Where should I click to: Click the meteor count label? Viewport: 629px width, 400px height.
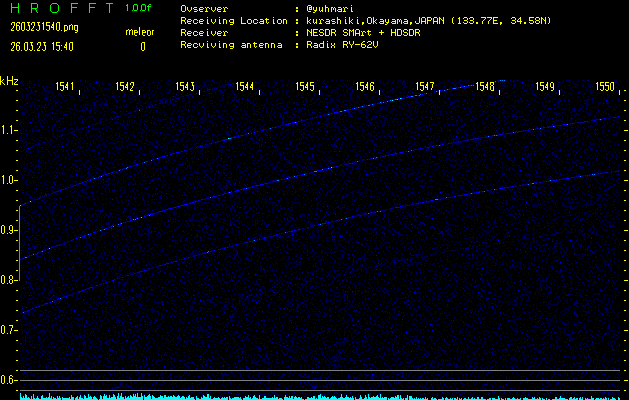pyautogui.click(x=139, y=32)
